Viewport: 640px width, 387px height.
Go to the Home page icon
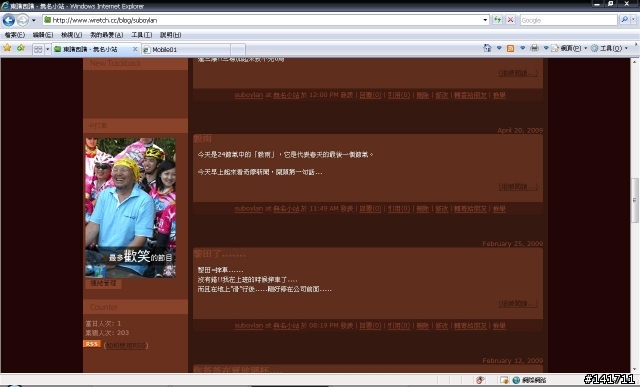[487, 48]
